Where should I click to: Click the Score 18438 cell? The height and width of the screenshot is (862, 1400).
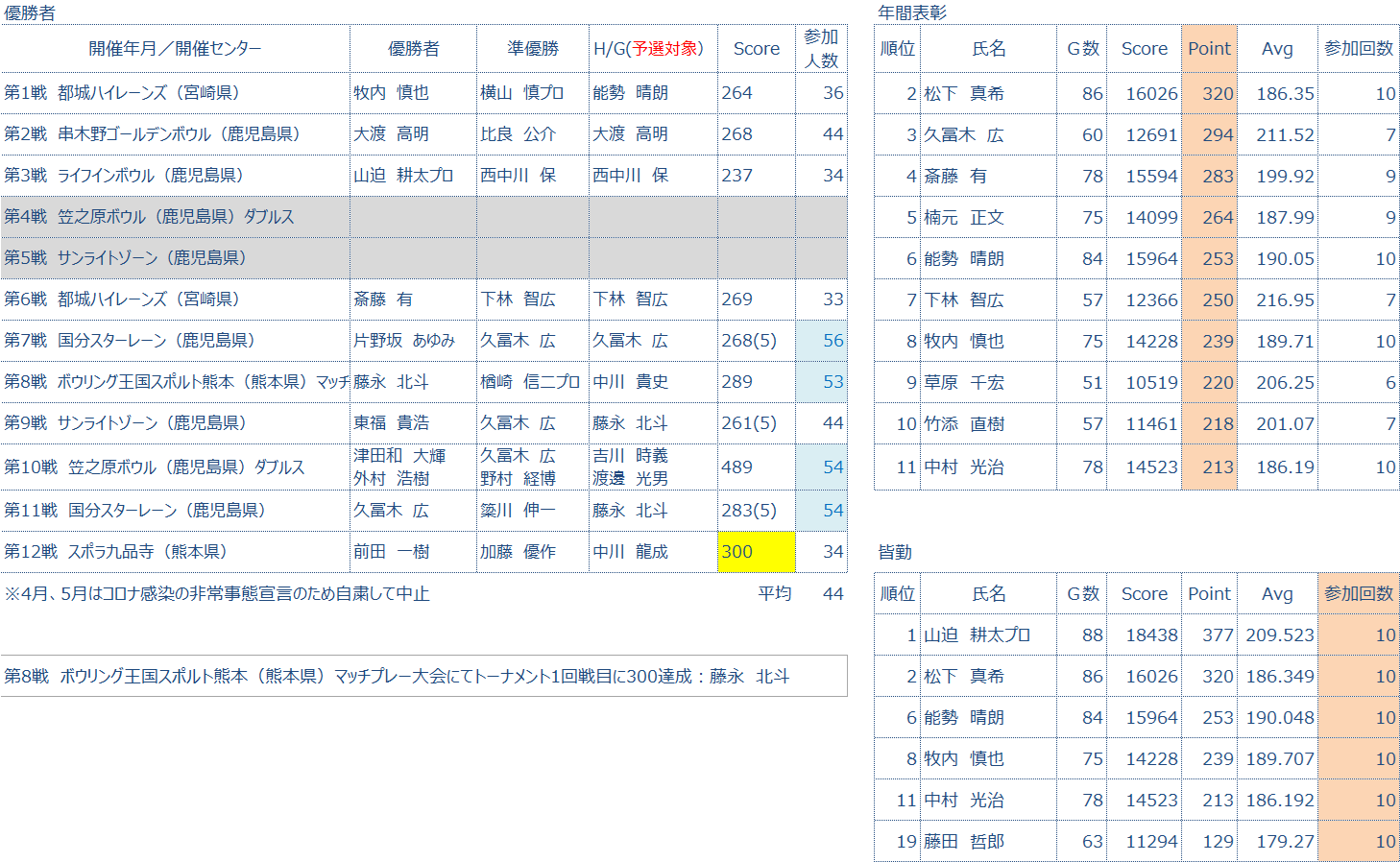tap(1144, 635)
